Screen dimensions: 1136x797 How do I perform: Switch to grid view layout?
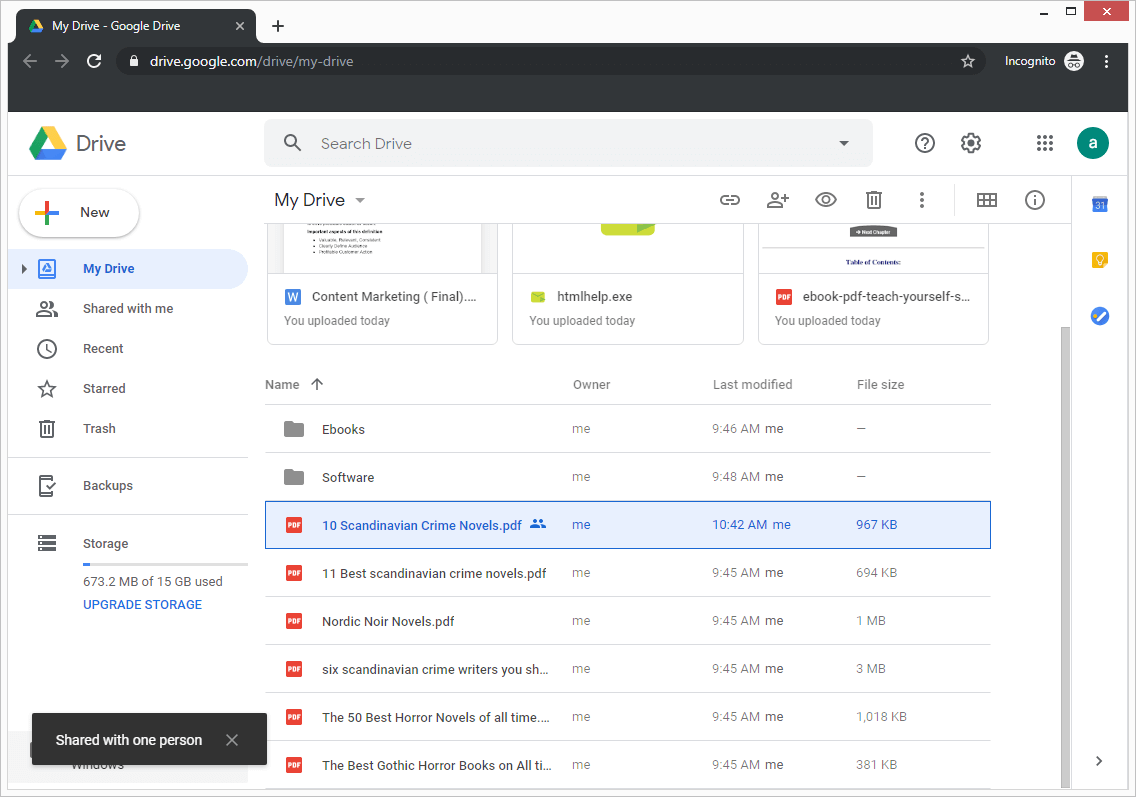pyautogui.click(x=987, y=200)
